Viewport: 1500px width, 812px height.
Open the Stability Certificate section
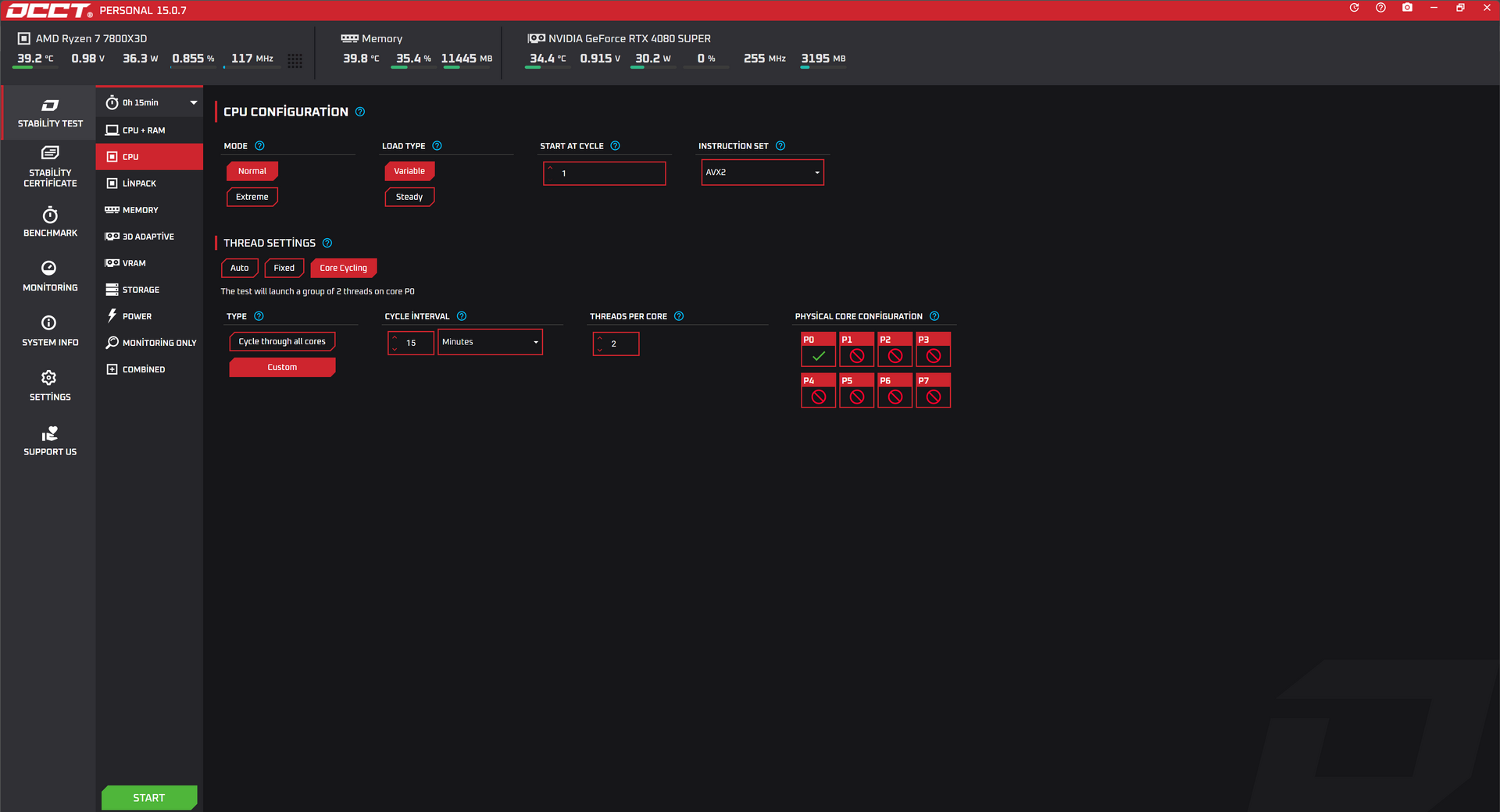click(50, 166)
